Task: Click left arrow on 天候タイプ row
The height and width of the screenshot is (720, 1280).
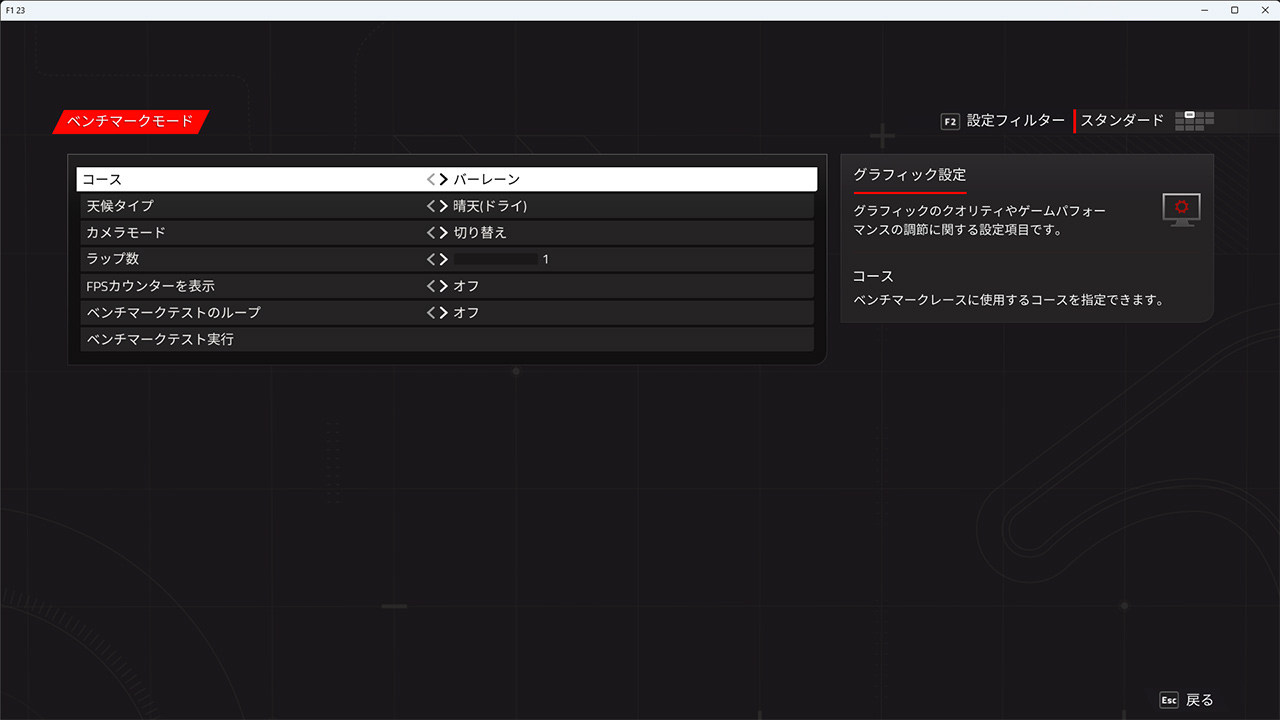Action: pyautogui.click(x=431, y=206)
